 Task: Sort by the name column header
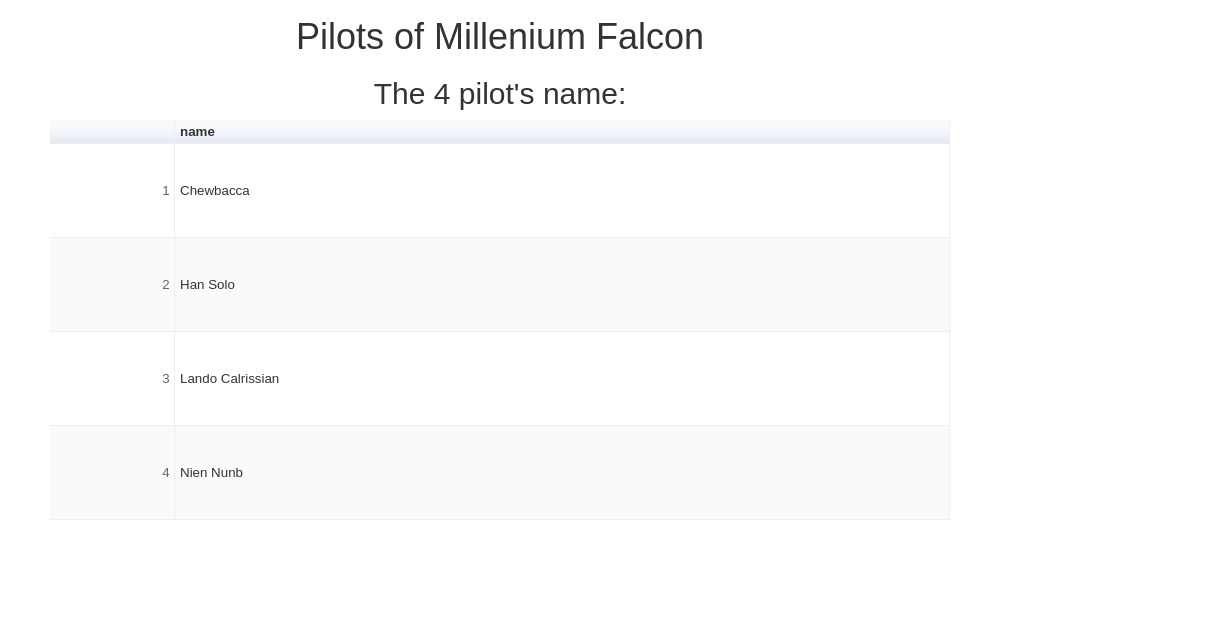[561, 132]
